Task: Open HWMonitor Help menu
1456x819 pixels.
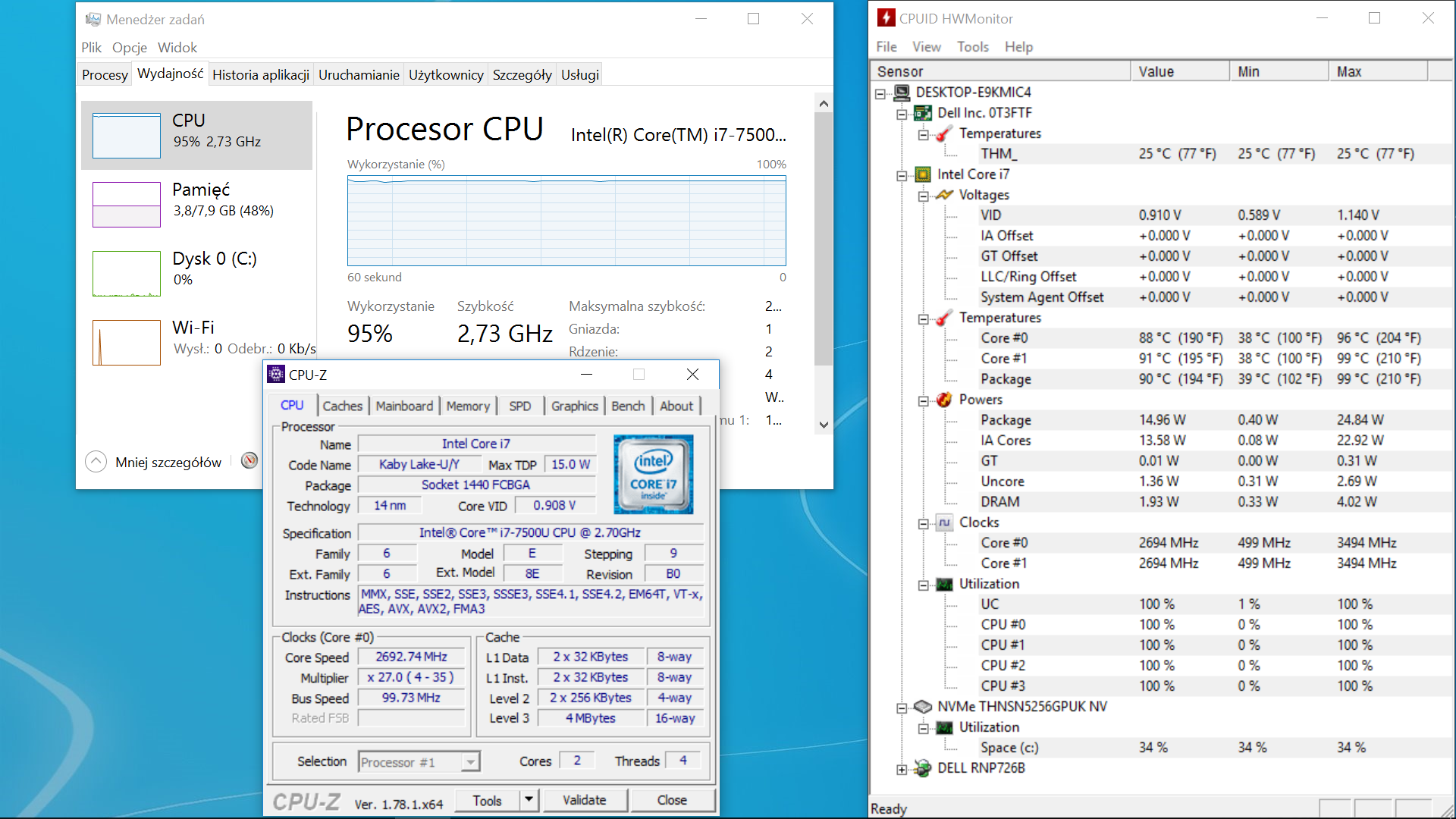Action: 1018,46
